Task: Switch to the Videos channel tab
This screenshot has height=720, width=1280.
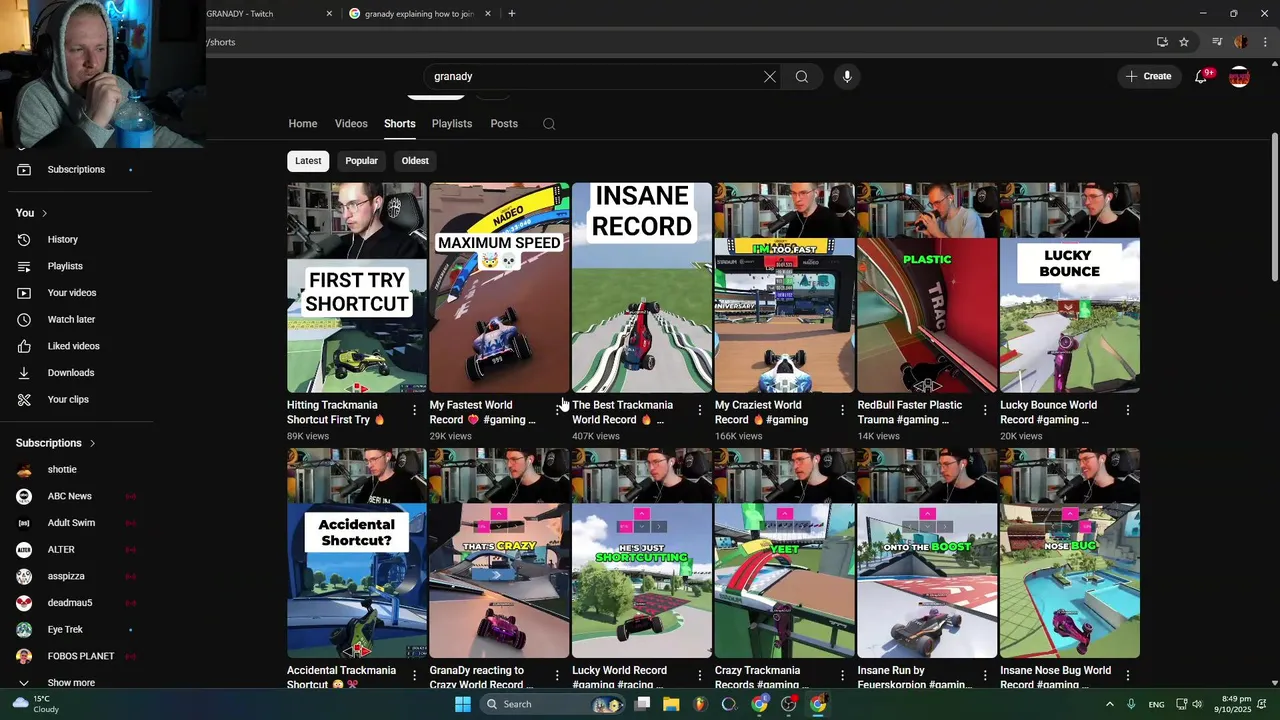Action: 351,124
